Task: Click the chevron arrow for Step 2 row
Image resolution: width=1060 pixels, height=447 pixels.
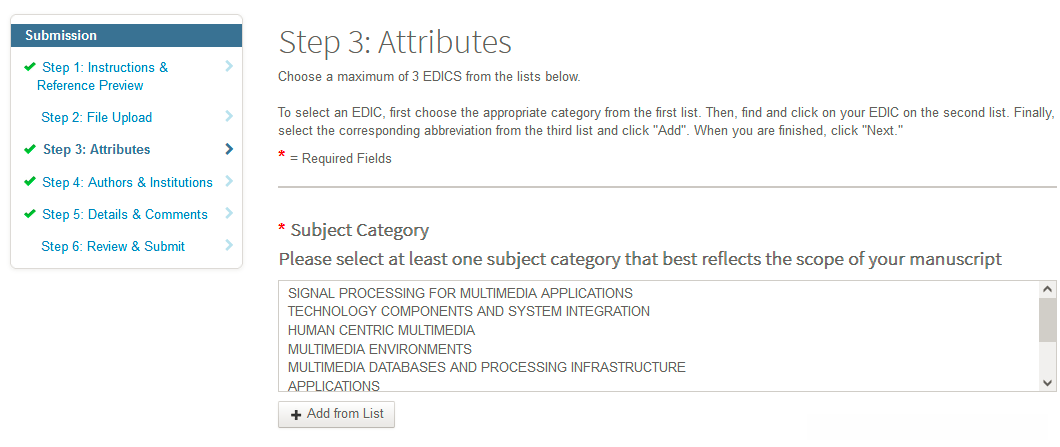Action: [x=229, y=117]
